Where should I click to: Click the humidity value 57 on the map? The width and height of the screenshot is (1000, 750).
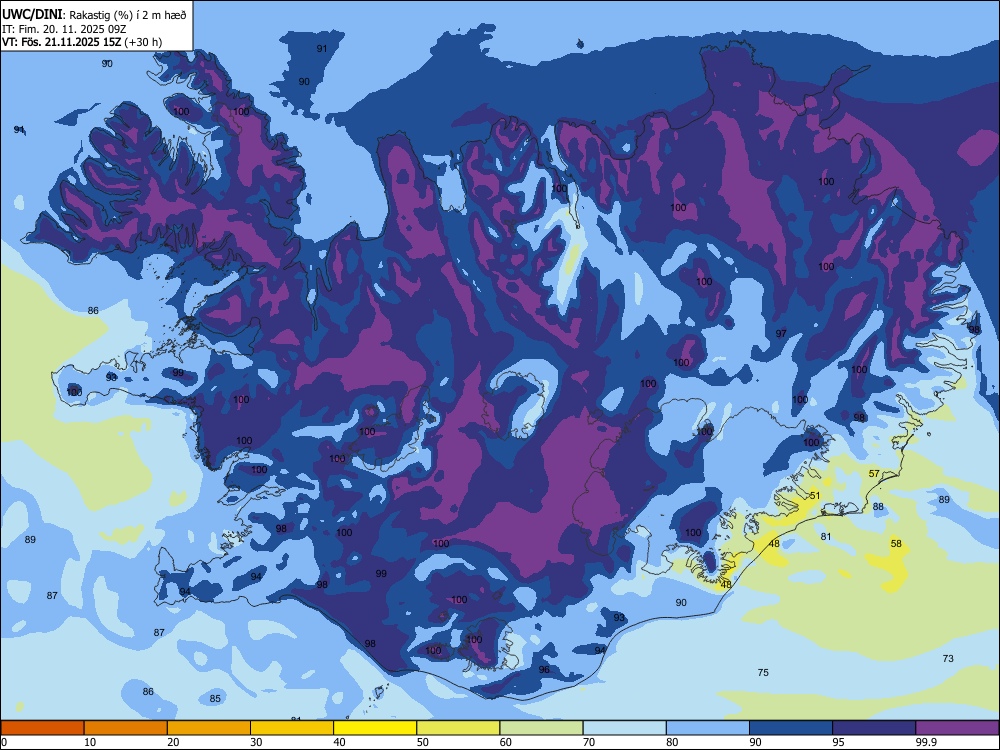[x=874, y=474]
